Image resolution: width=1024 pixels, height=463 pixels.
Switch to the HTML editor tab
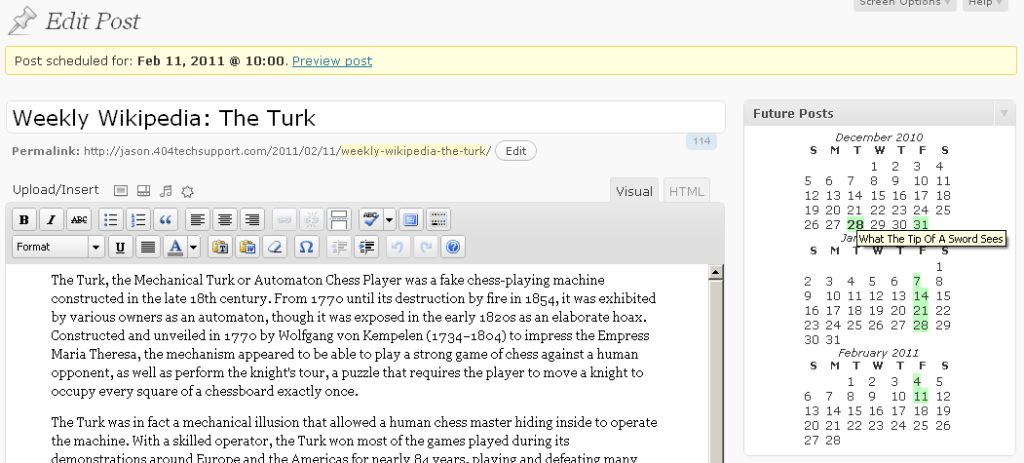point(686,191)
